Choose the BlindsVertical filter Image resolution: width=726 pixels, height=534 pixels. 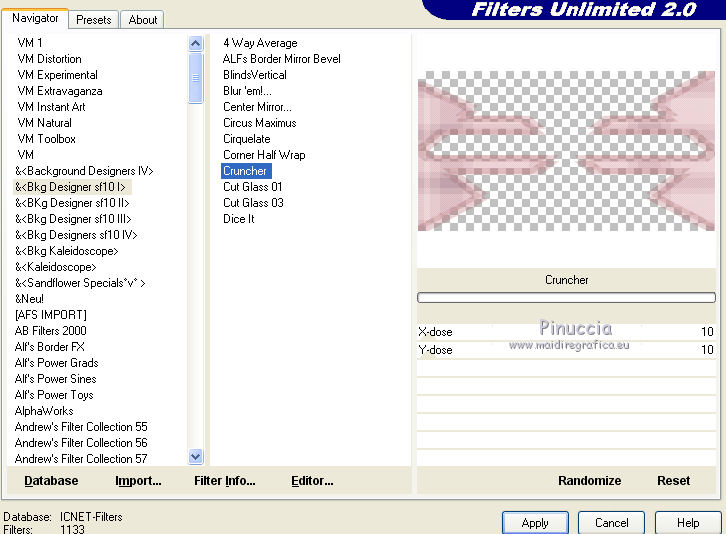pos(255,75)
